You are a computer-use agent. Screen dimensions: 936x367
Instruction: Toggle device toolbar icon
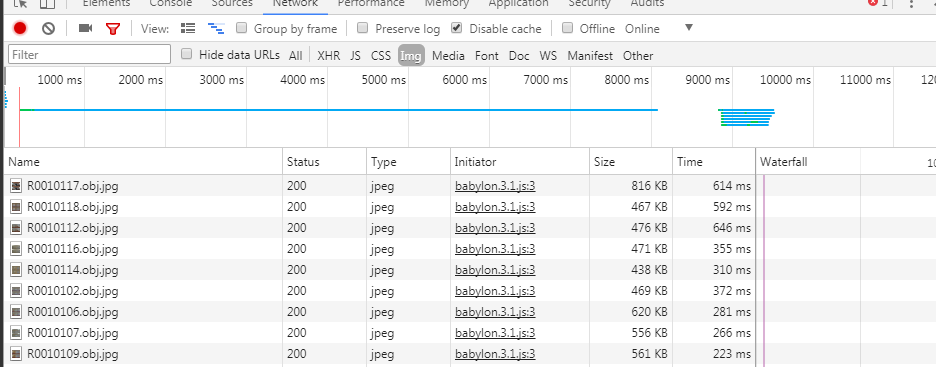pyautogui.click(x=47, y=4)
